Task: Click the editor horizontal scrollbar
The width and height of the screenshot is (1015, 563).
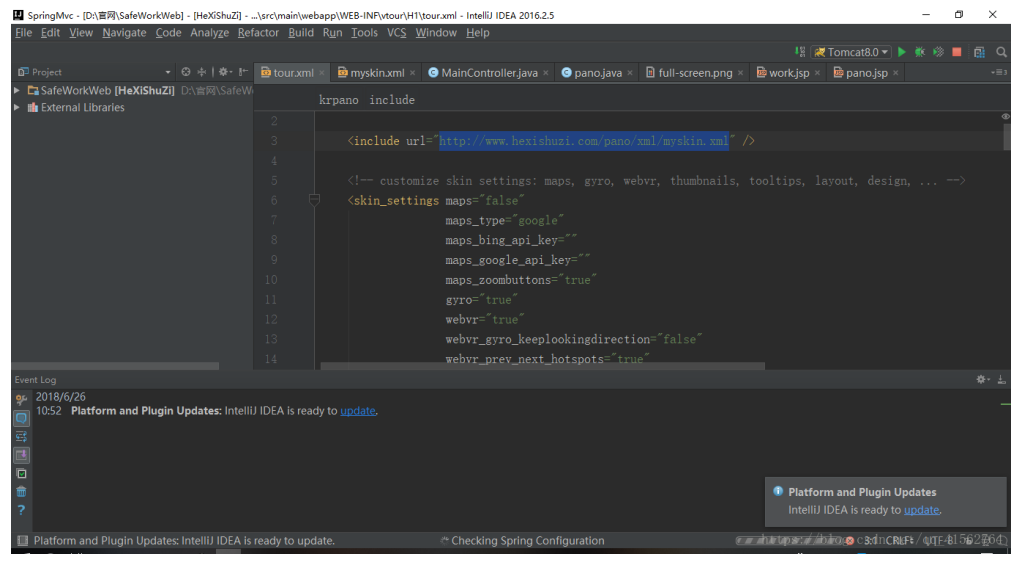Action: (x=542, y=366)
